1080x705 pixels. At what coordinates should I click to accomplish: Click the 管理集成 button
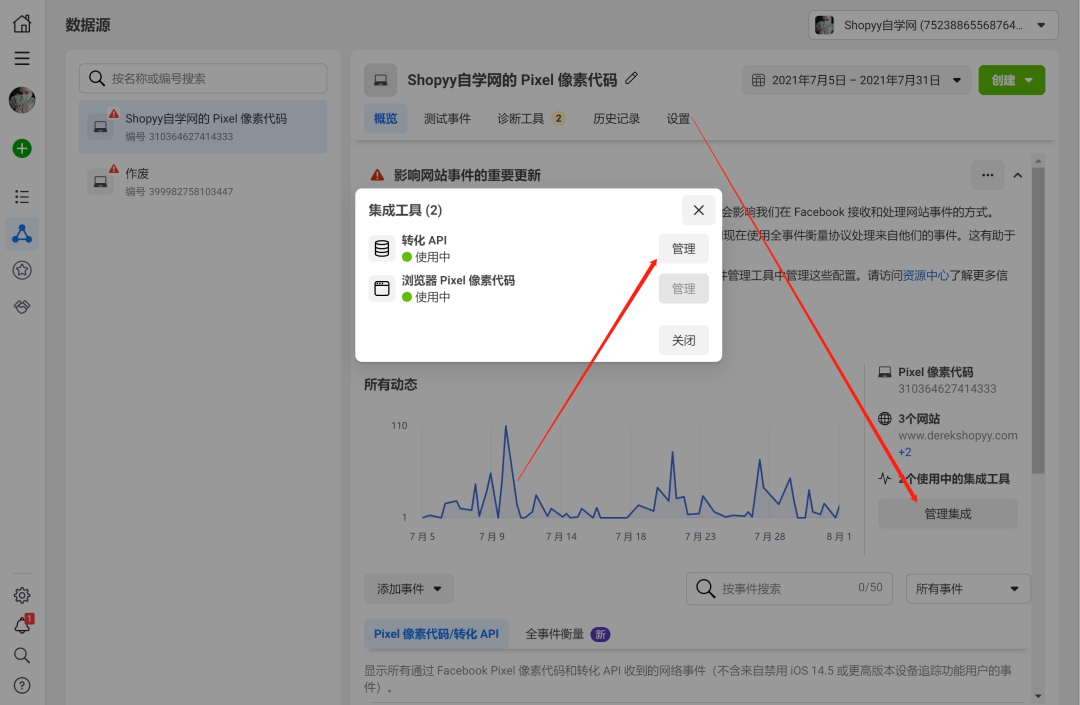(x=948, y=514)
